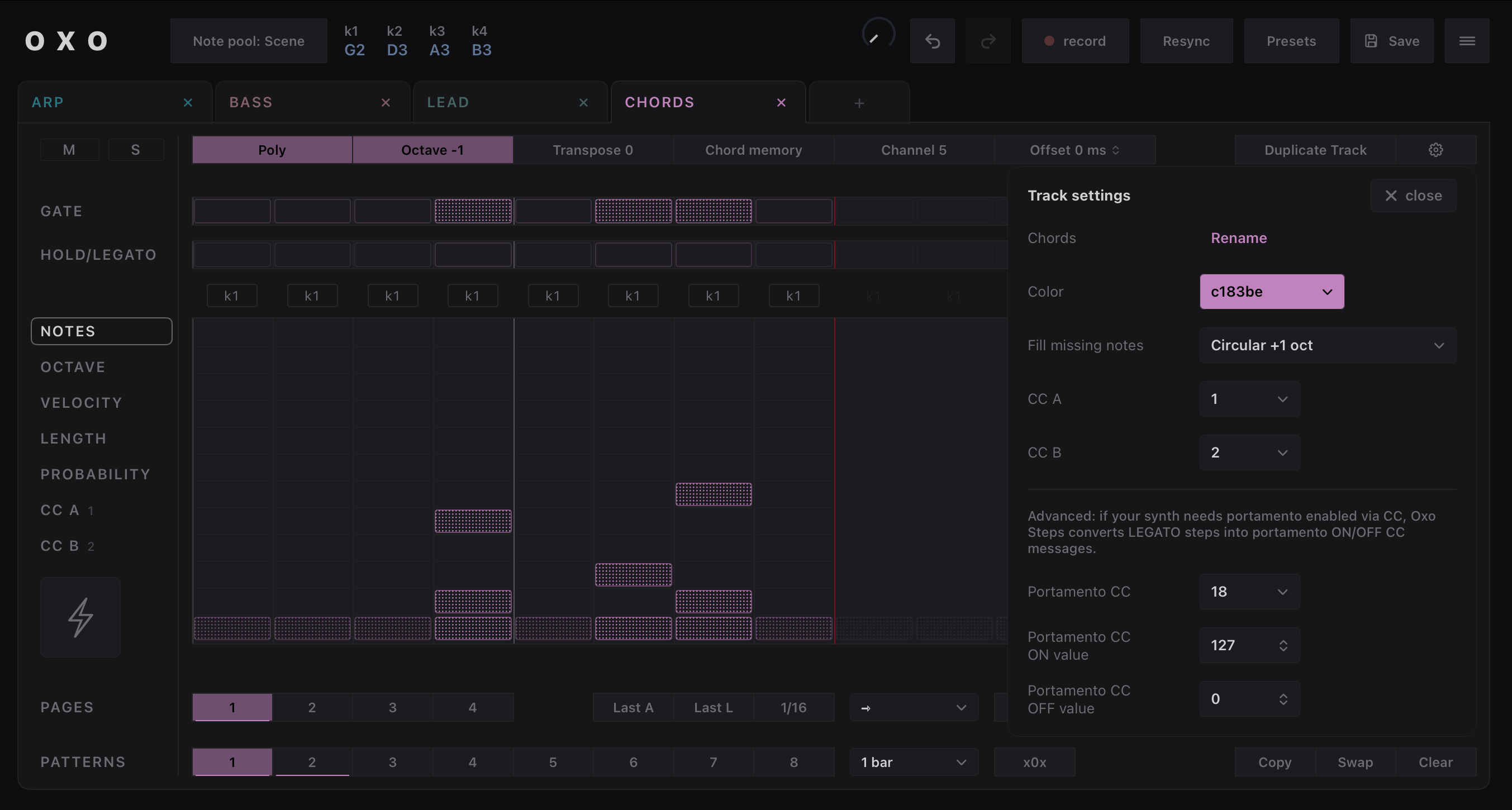Screen dimensions: 1512x810
Task: Start recording with the record button
Action: [1074, 41]
